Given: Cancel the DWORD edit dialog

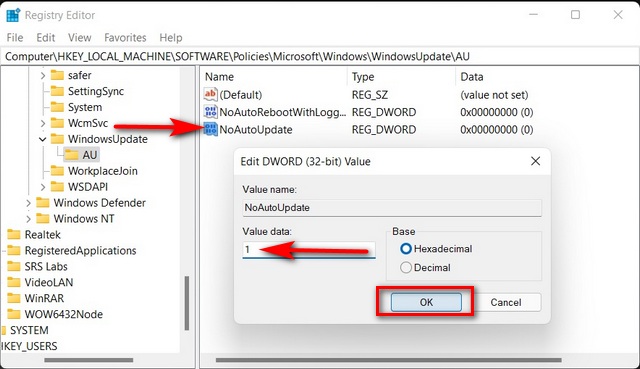Looking at the screenshot, I should coord(506,302).
